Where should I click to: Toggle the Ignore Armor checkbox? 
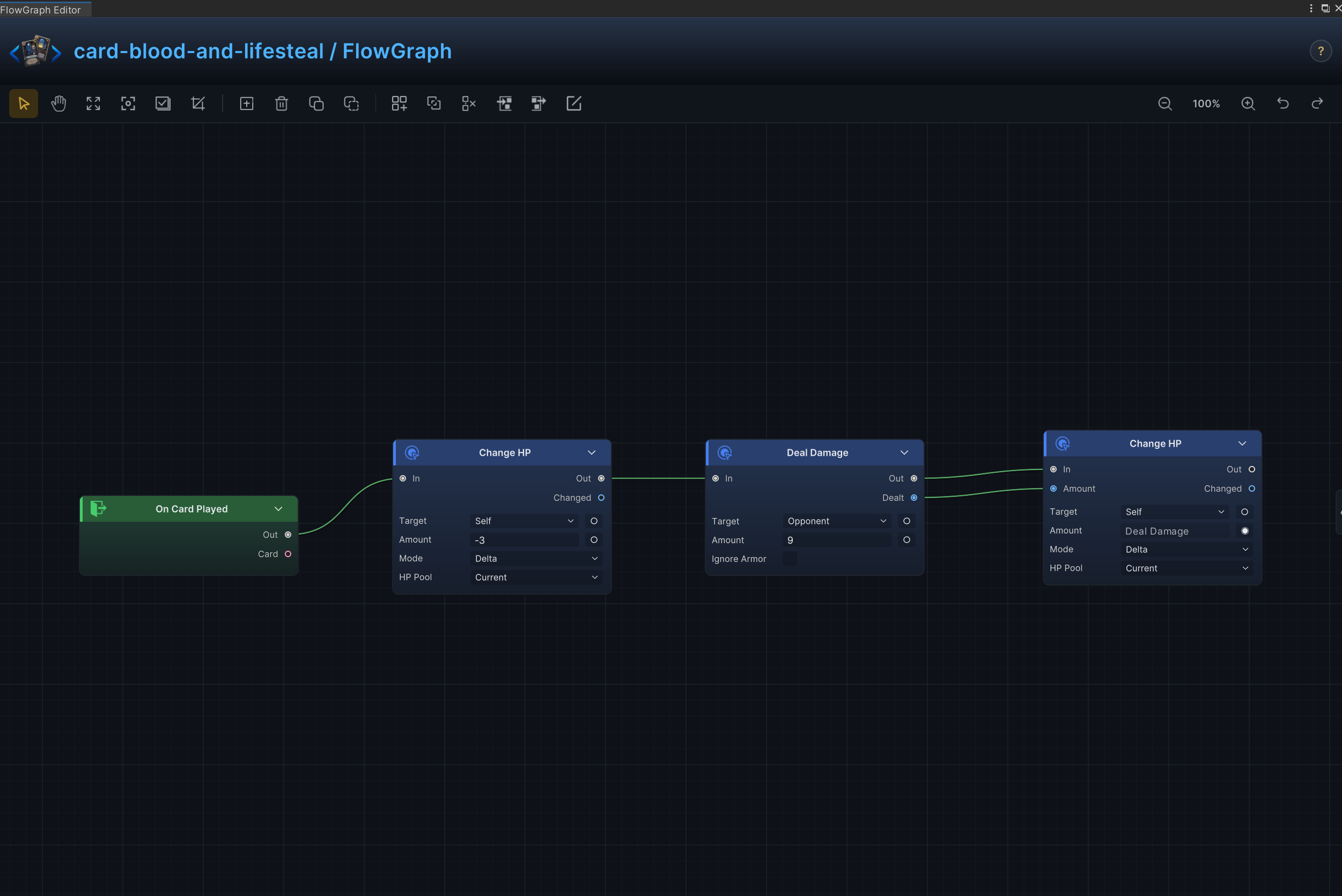[x=790, y=559]
